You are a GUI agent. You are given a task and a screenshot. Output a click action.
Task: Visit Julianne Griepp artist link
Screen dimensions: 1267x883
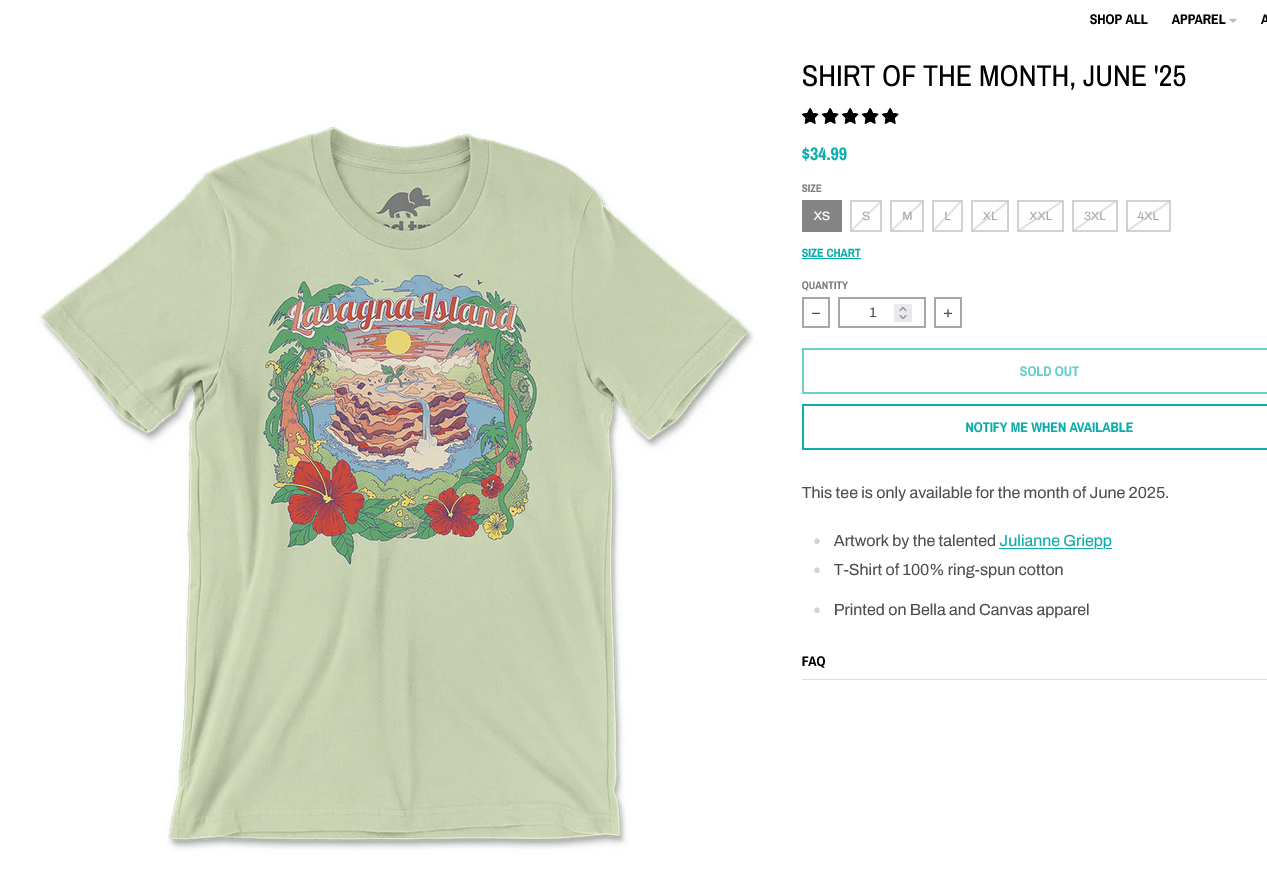(x=1055, y=541)
